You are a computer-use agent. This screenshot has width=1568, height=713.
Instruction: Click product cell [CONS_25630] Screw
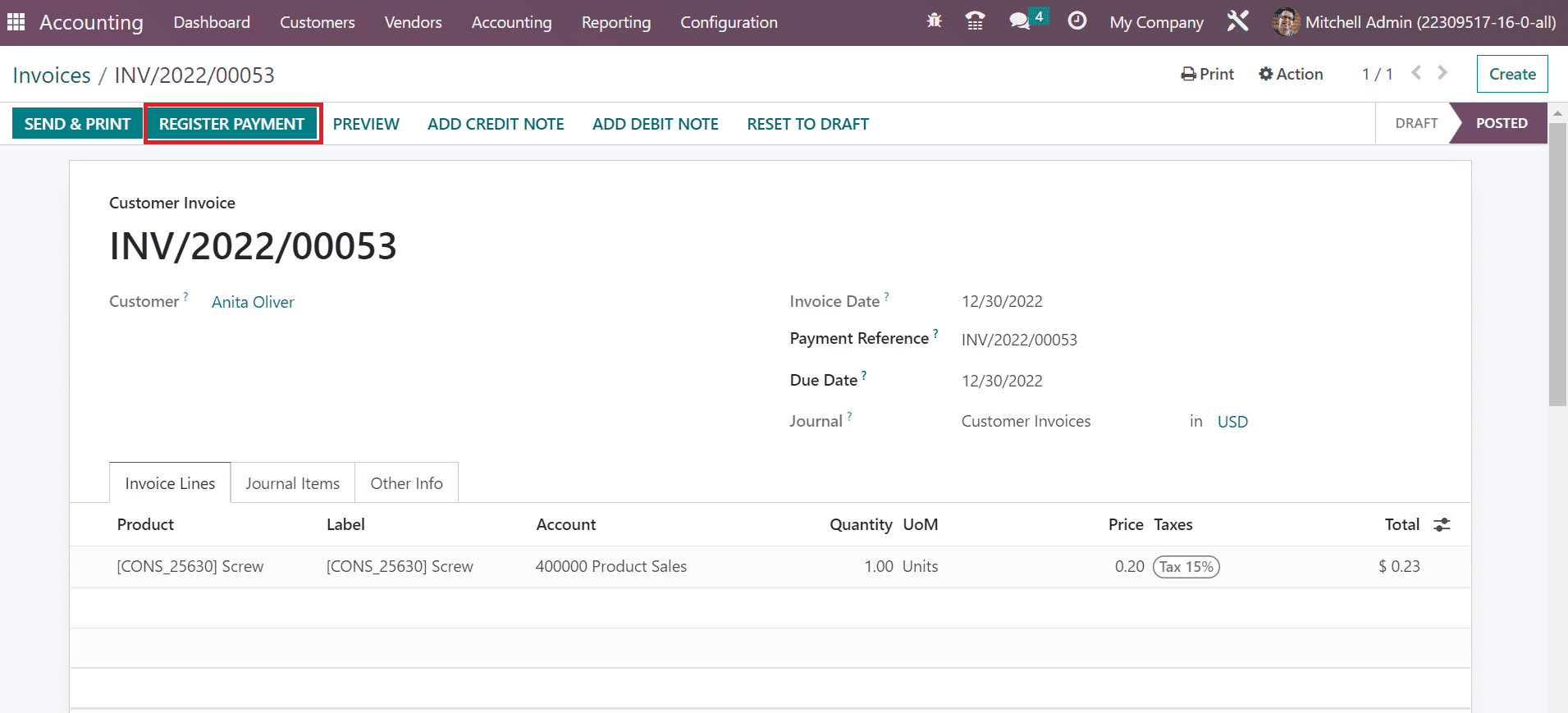coord(190,566)
